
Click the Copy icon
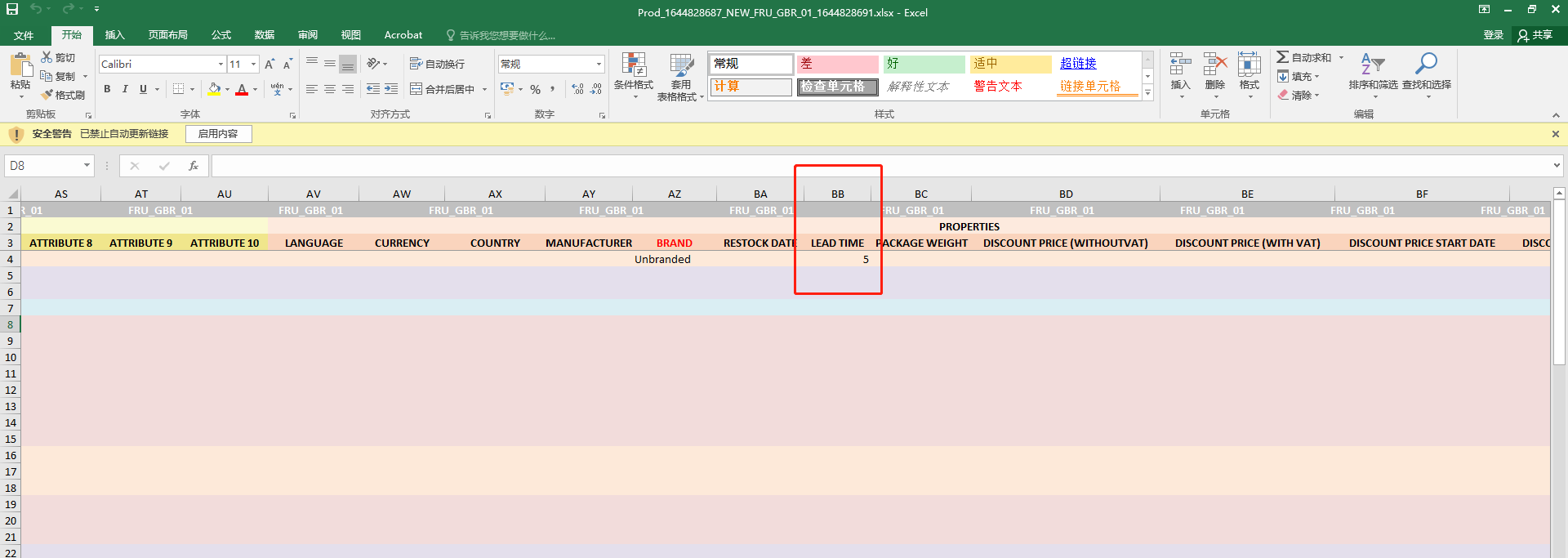(47, 76)
